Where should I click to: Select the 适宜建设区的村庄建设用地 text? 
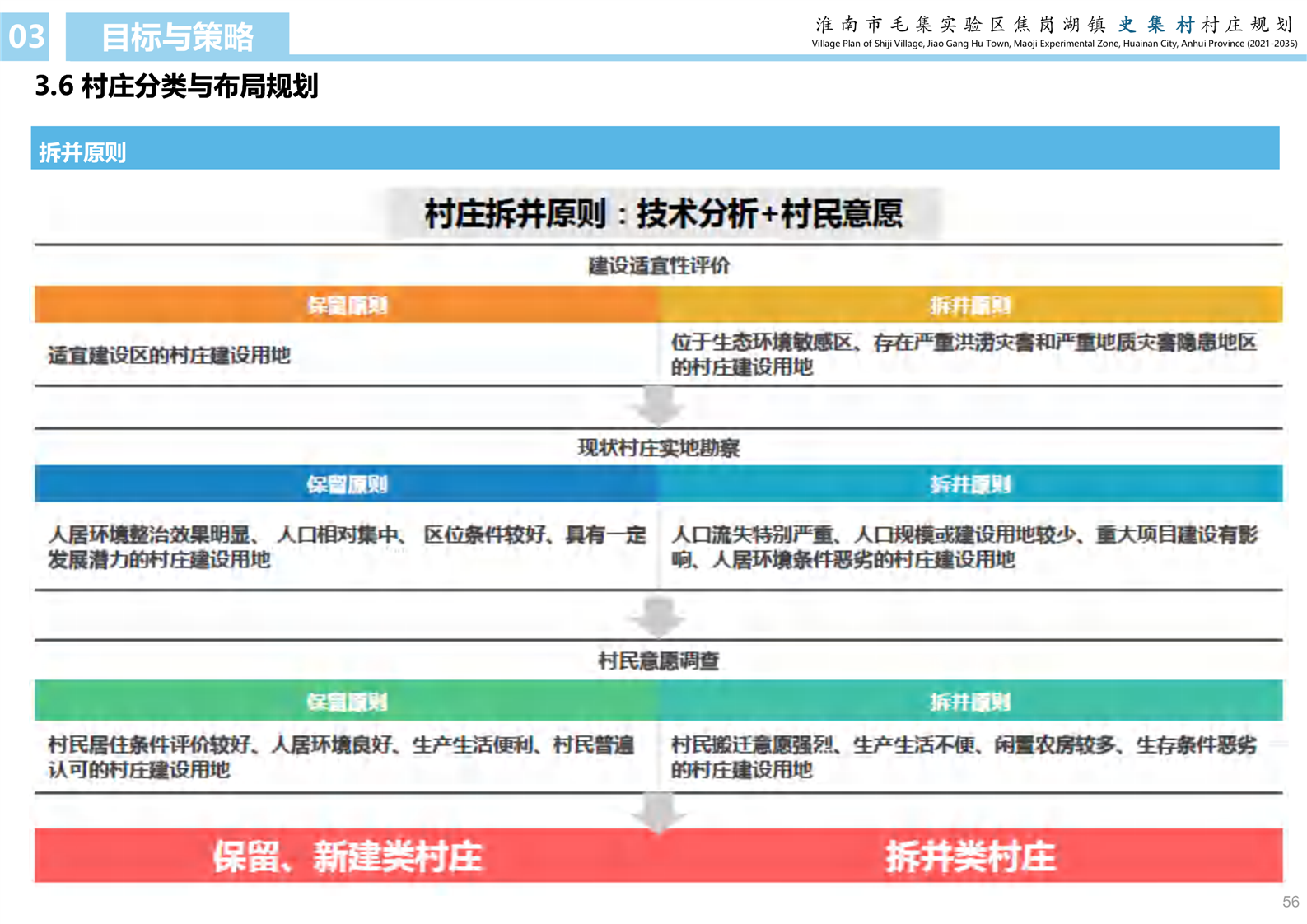coord(169,355)
